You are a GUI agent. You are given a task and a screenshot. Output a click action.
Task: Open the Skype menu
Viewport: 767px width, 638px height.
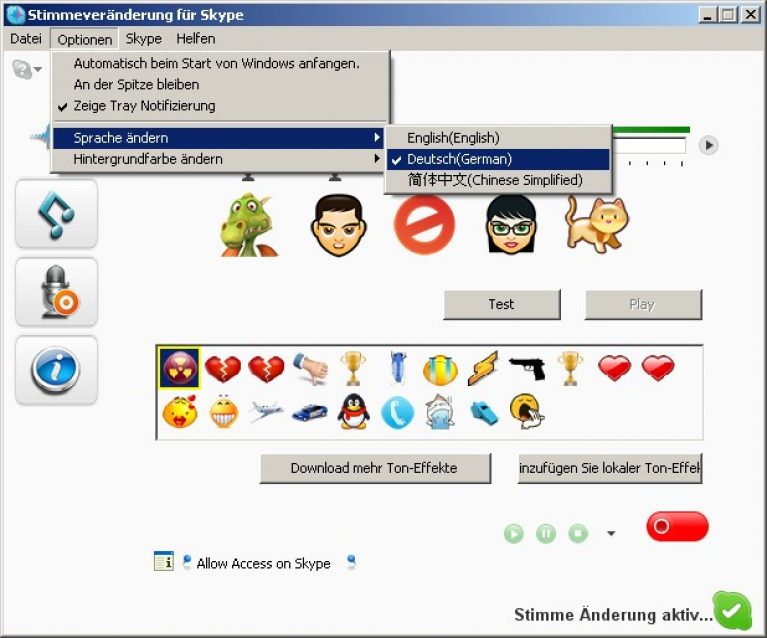143,39
